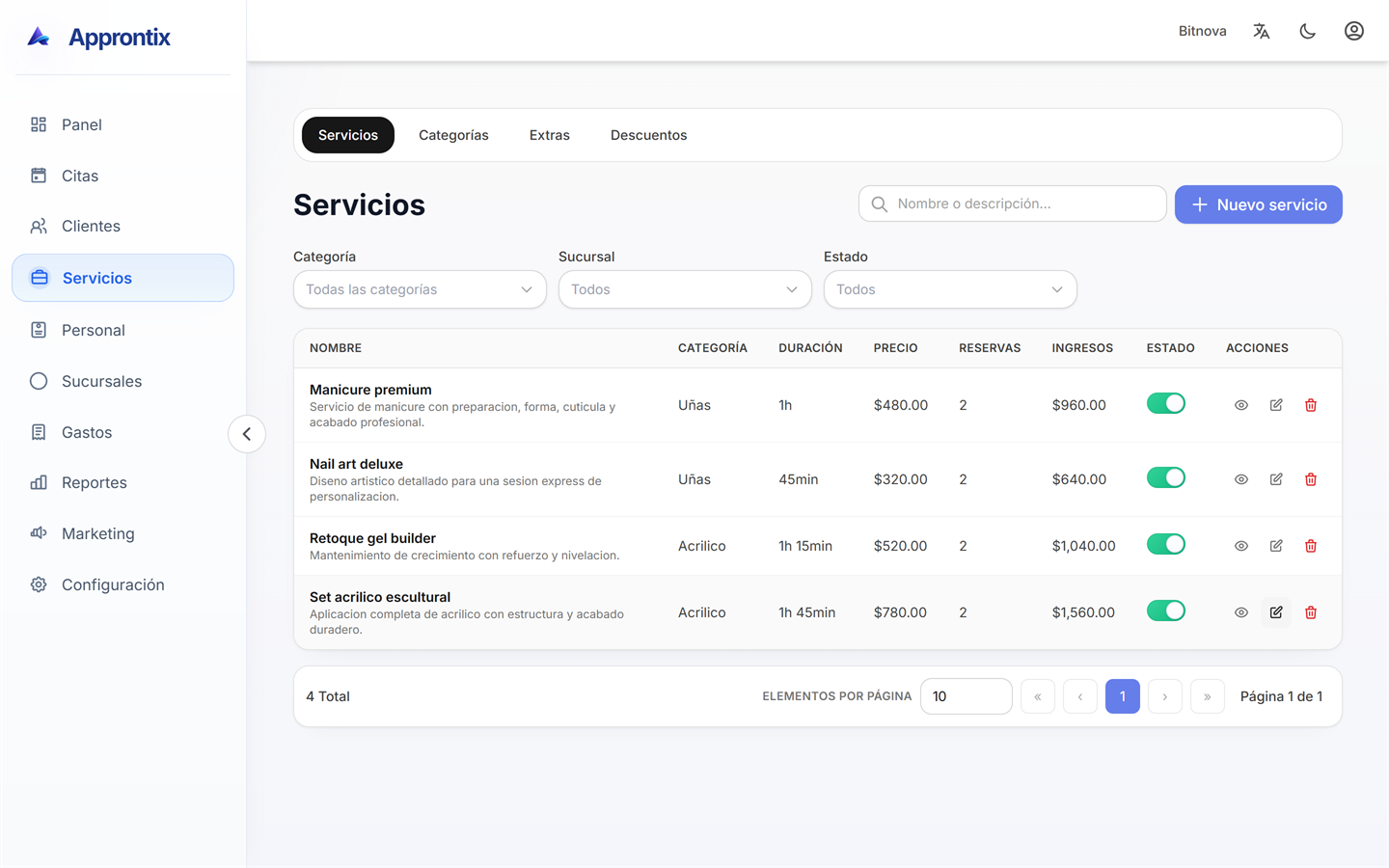Screen dimensions: 1389x868
Task: Delete Set acrilico escultural service
Action: pos(1311,612)
